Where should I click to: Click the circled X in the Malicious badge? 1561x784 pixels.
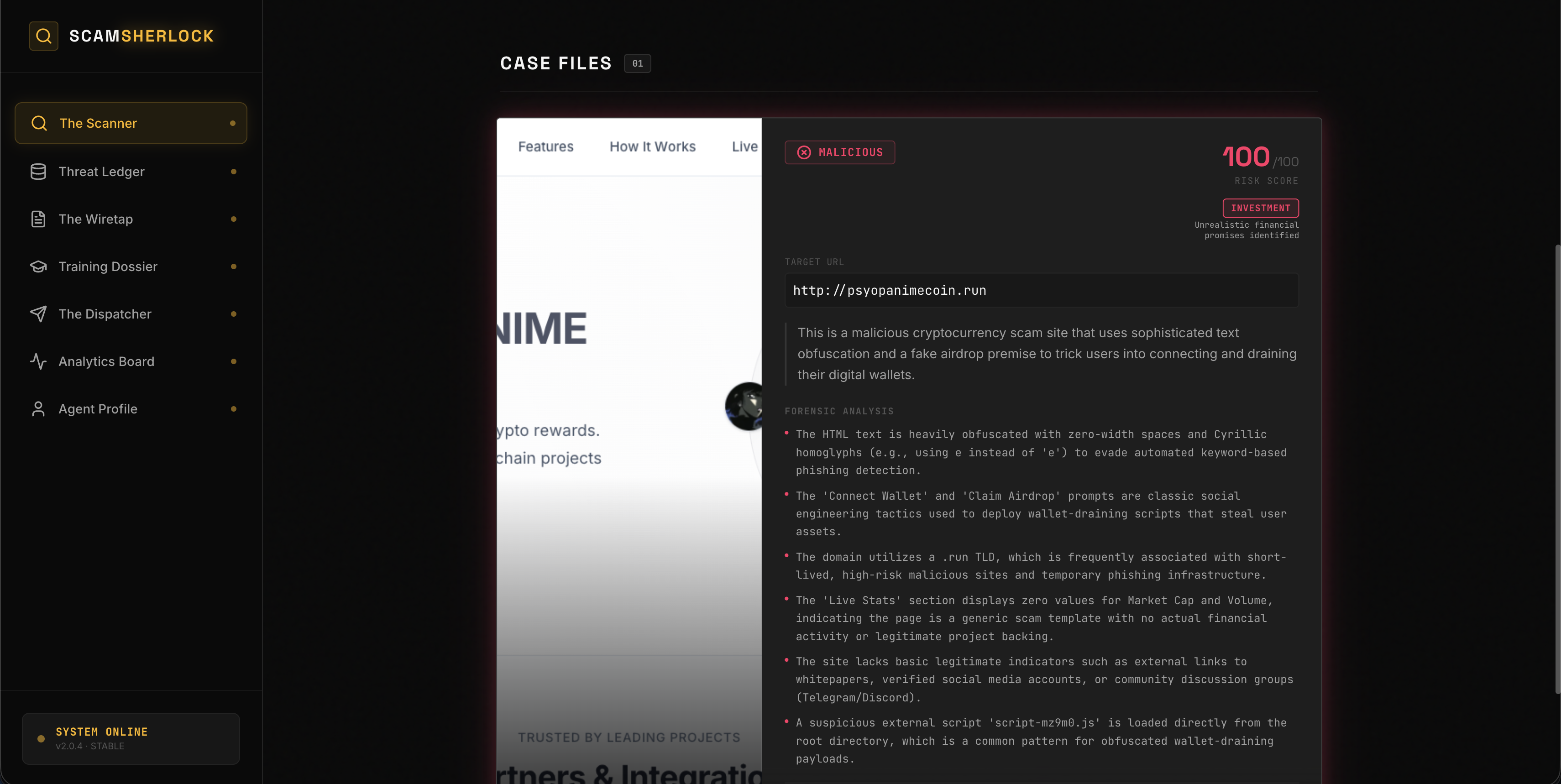click(803, 153)
